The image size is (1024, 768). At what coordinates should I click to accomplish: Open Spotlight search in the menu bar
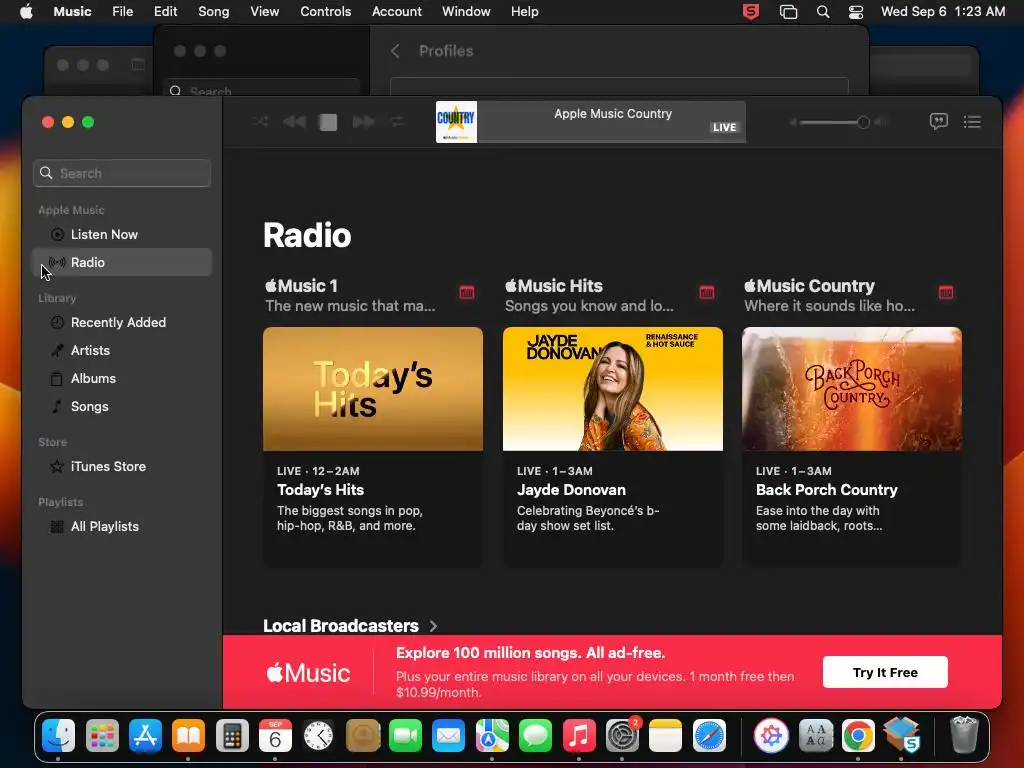(823, 12)
